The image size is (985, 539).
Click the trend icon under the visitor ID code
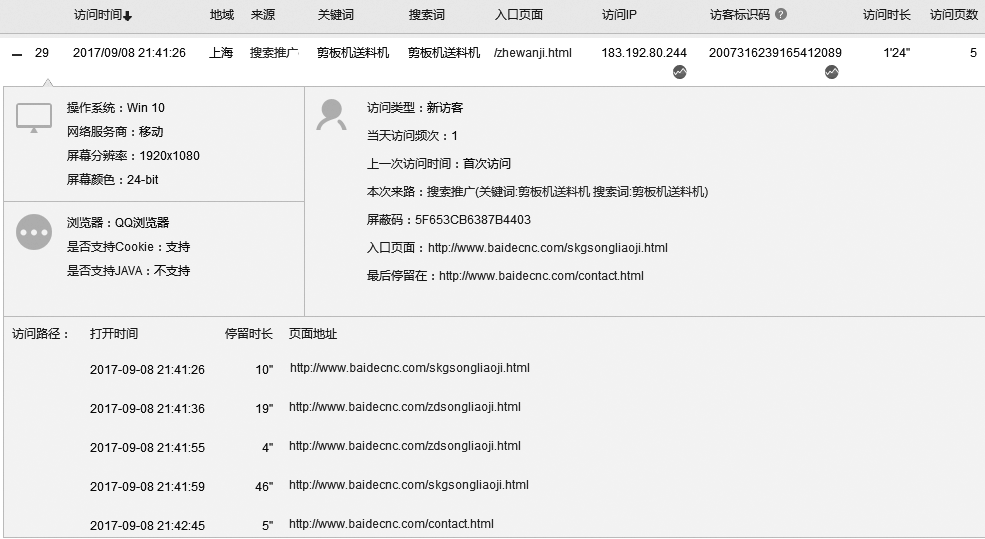pos(832,72)
